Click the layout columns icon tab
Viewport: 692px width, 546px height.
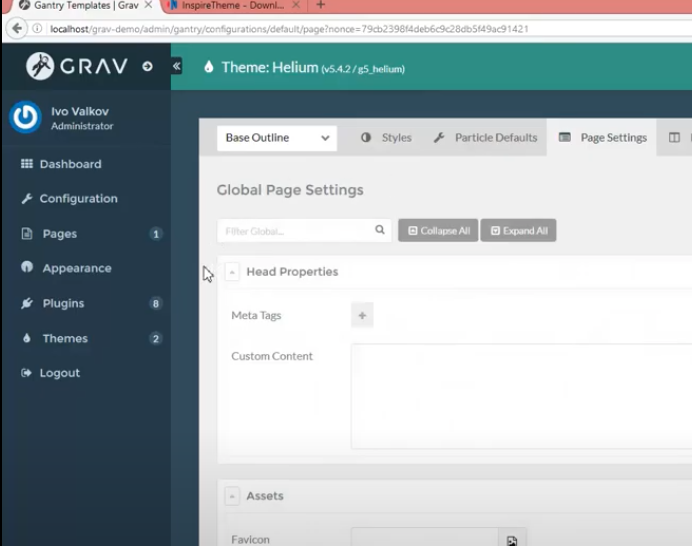click(674, 138)
